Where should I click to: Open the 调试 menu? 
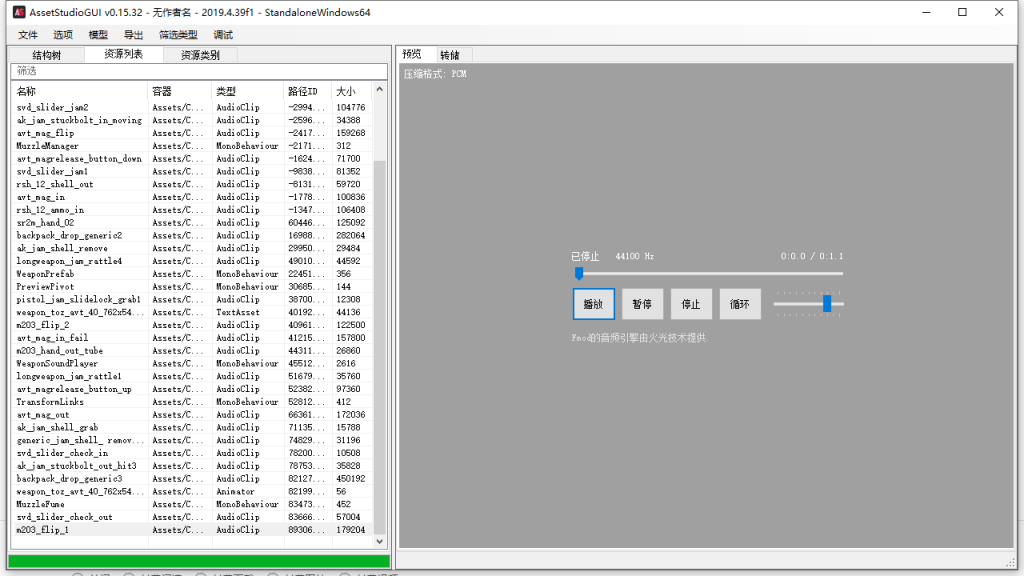(x=223, y=35)
